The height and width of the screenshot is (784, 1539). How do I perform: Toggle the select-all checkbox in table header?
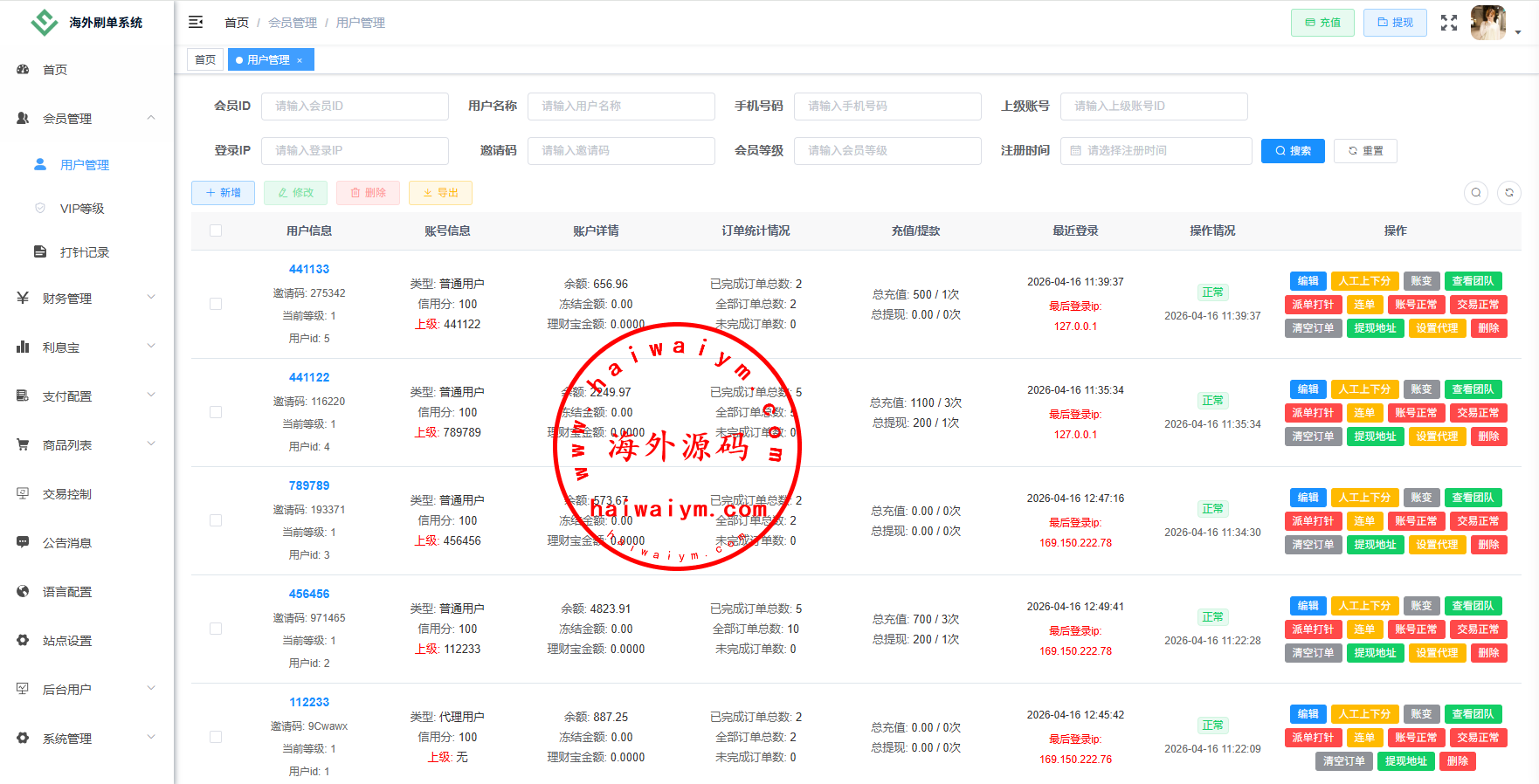pyautogui.click(x=216, y=230)
